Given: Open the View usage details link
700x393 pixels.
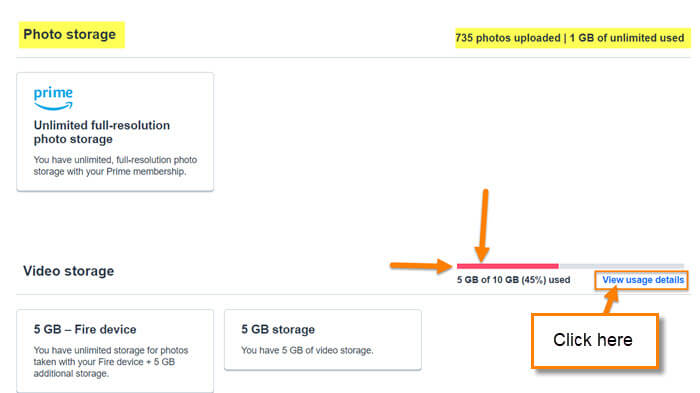Looking at the screenshot, I should coord(642,280).
